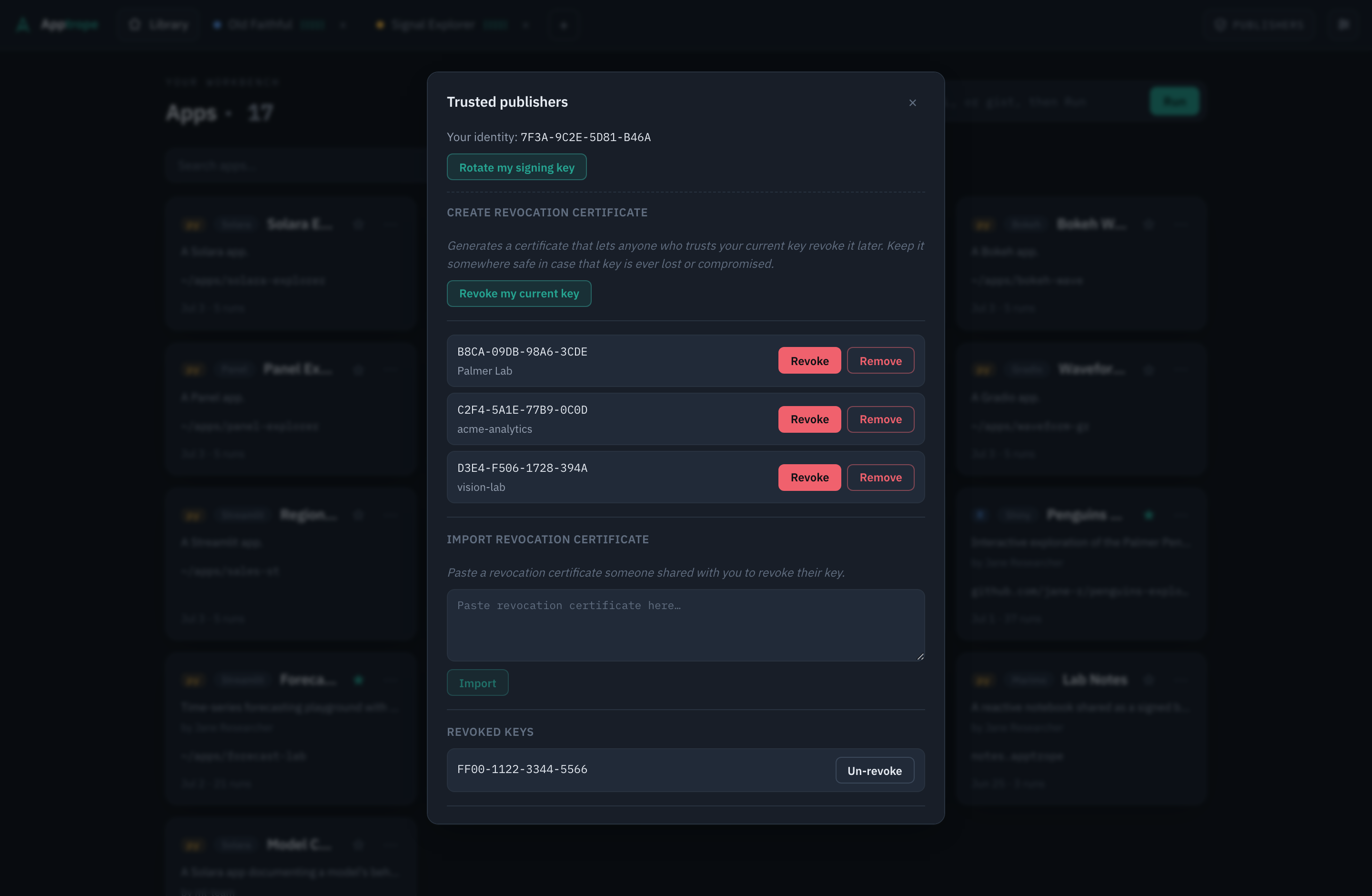
Task: Remove the Palmer Lab publisher
Action: pyautogui.click(x=880, y=361)
